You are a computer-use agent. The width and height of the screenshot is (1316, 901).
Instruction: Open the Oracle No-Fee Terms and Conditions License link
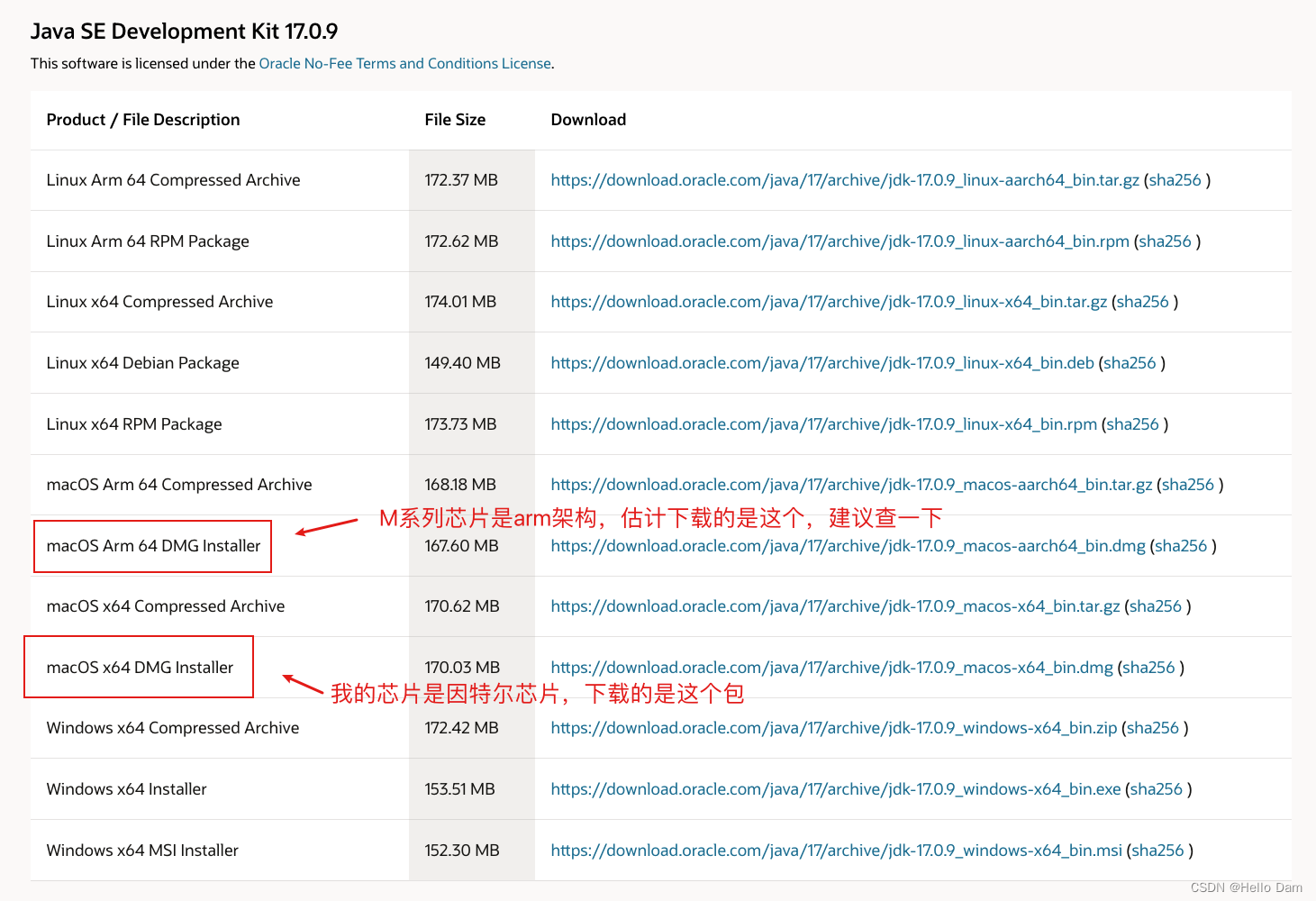click(x=405, y=63)
